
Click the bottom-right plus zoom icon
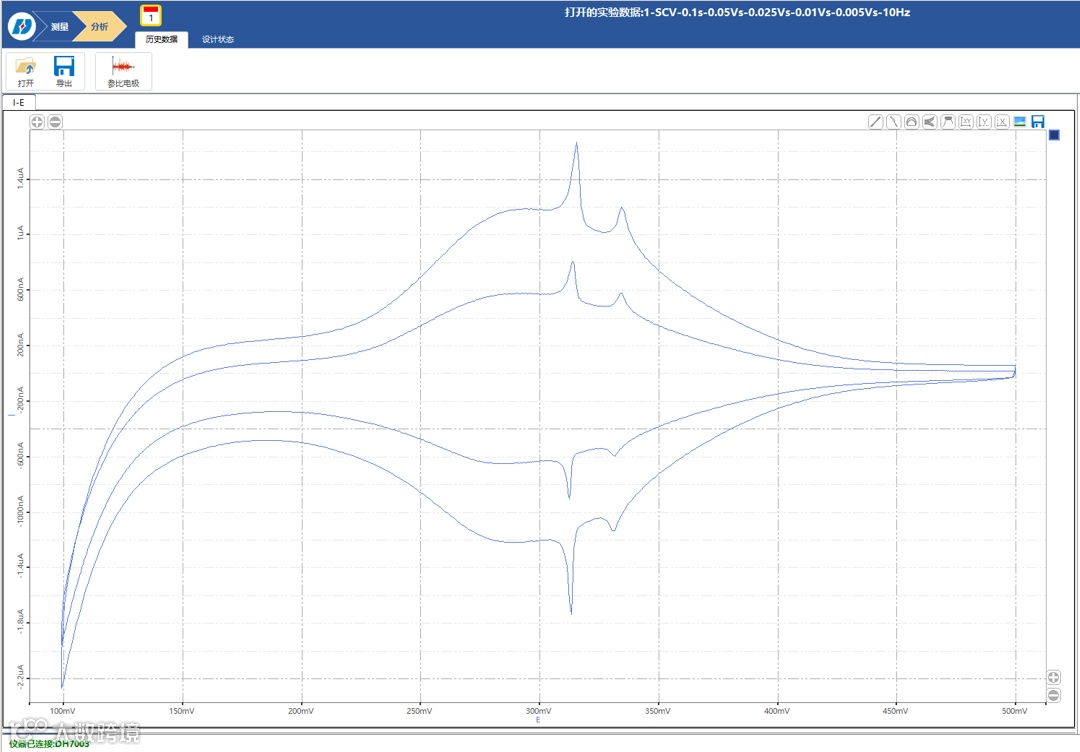1053,678
